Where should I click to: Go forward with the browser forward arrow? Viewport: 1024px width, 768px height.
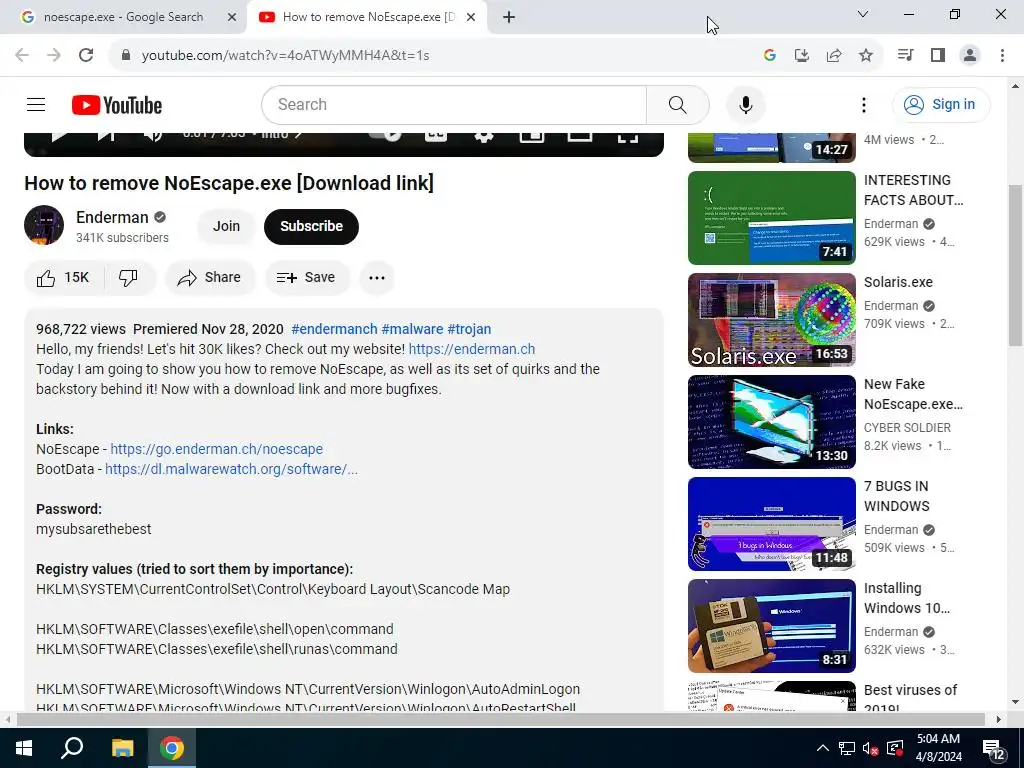coord(54,55)
